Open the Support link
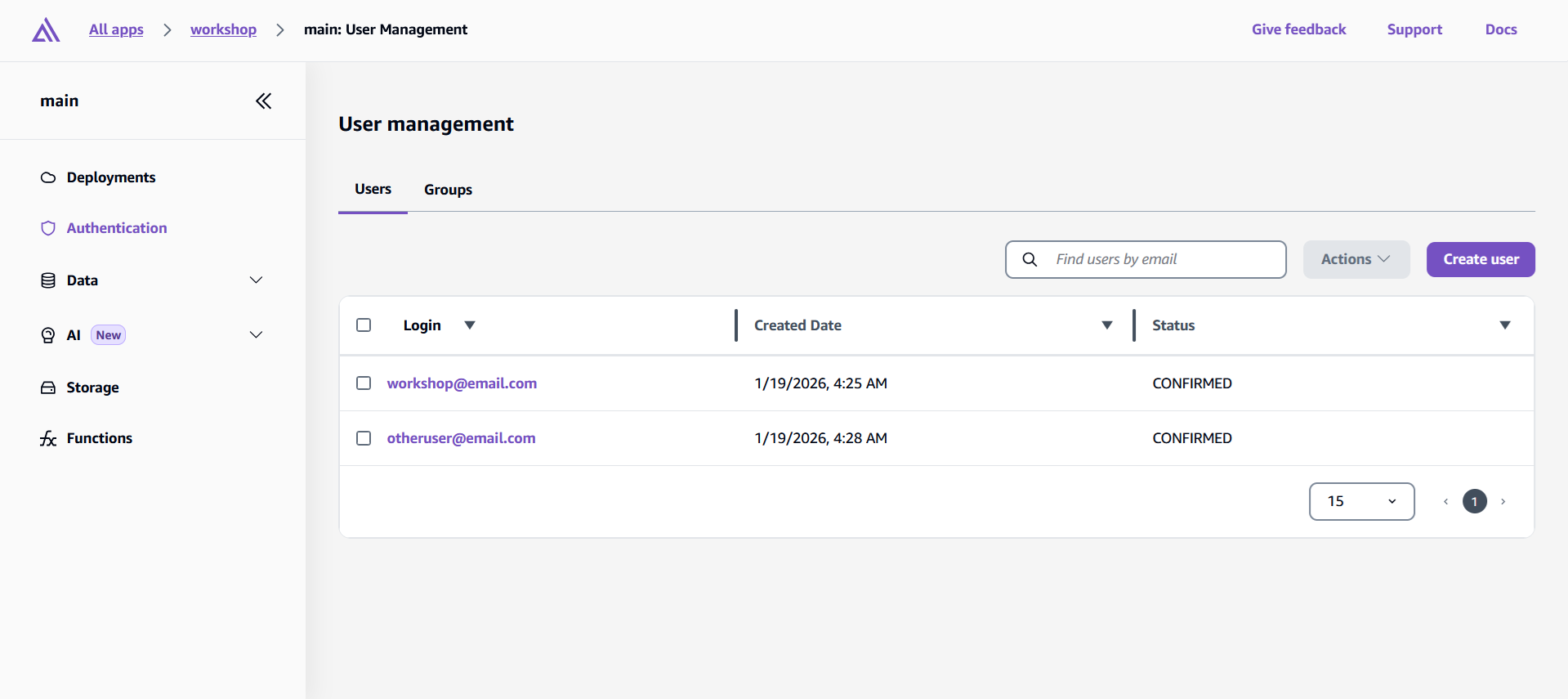The image size is (1568, 699). tap(1414, 29)
